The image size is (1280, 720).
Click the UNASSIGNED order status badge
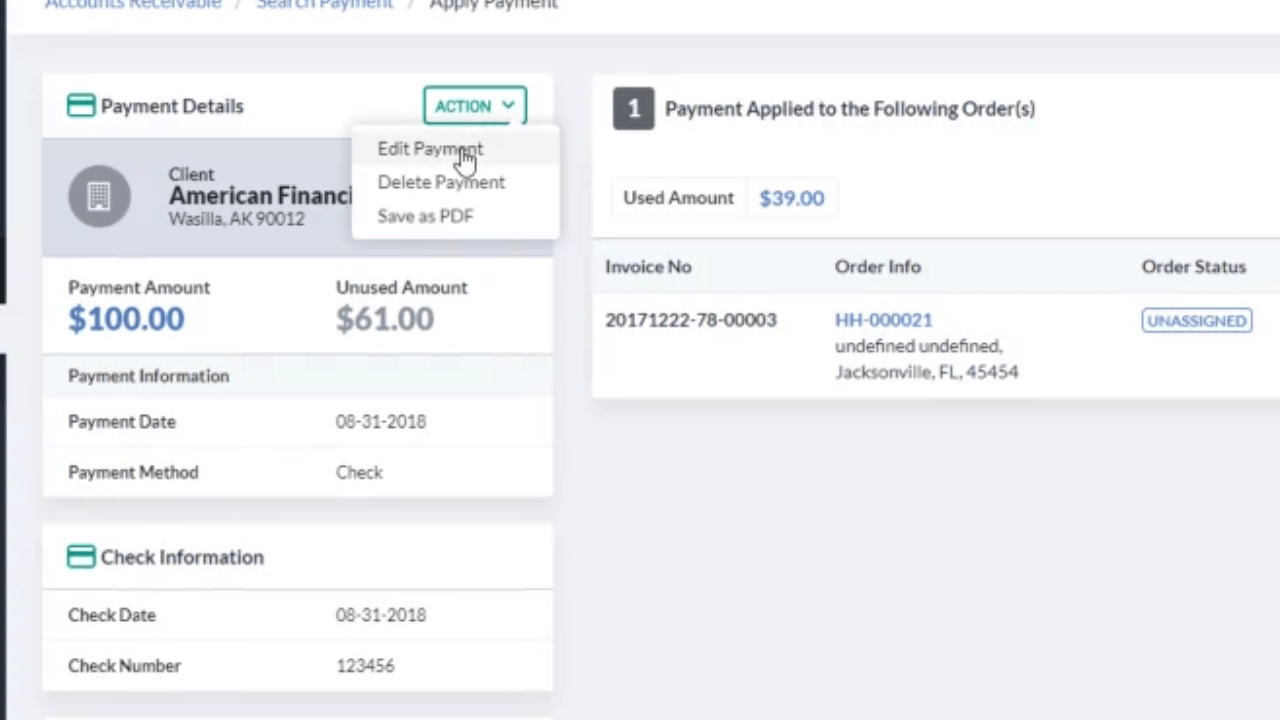1196,320
